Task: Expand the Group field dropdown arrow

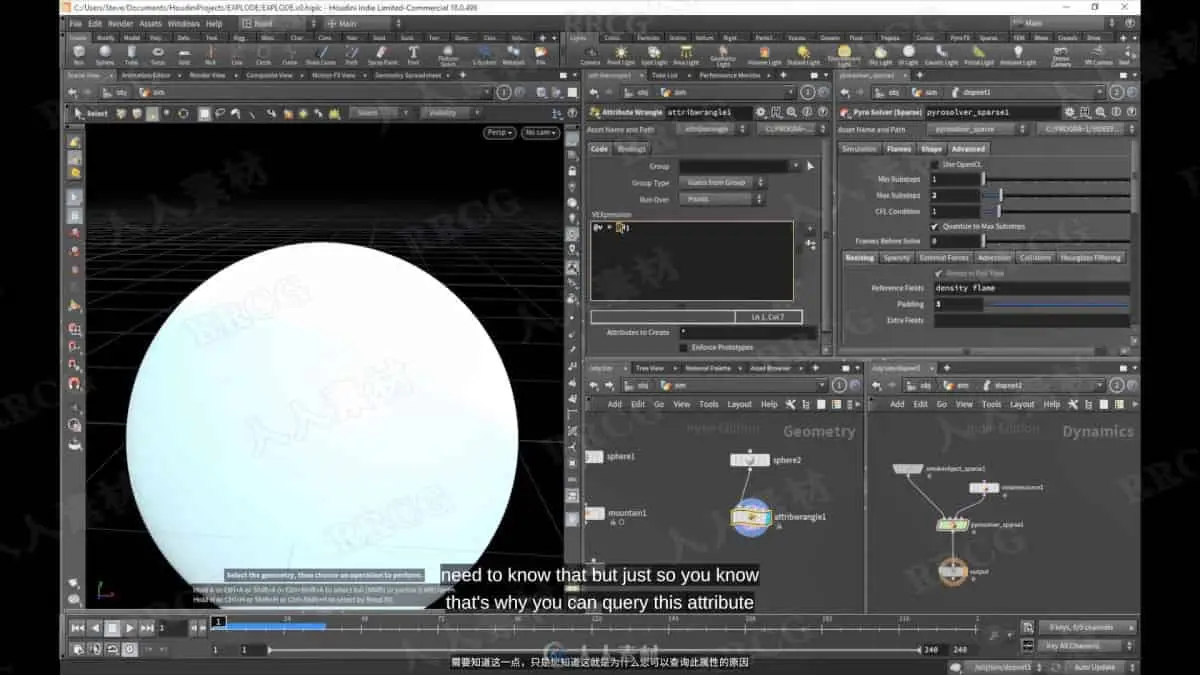Action: 796,166
